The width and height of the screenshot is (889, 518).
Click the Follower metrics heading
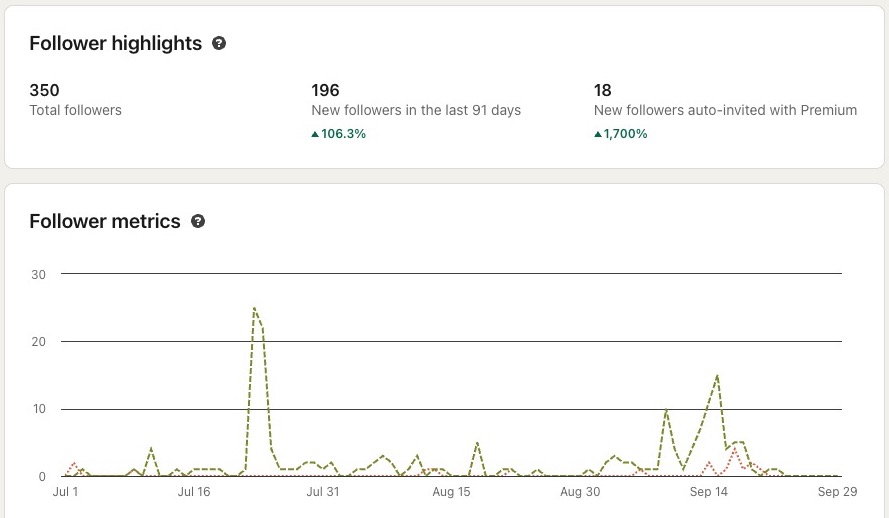pos(105,222)
